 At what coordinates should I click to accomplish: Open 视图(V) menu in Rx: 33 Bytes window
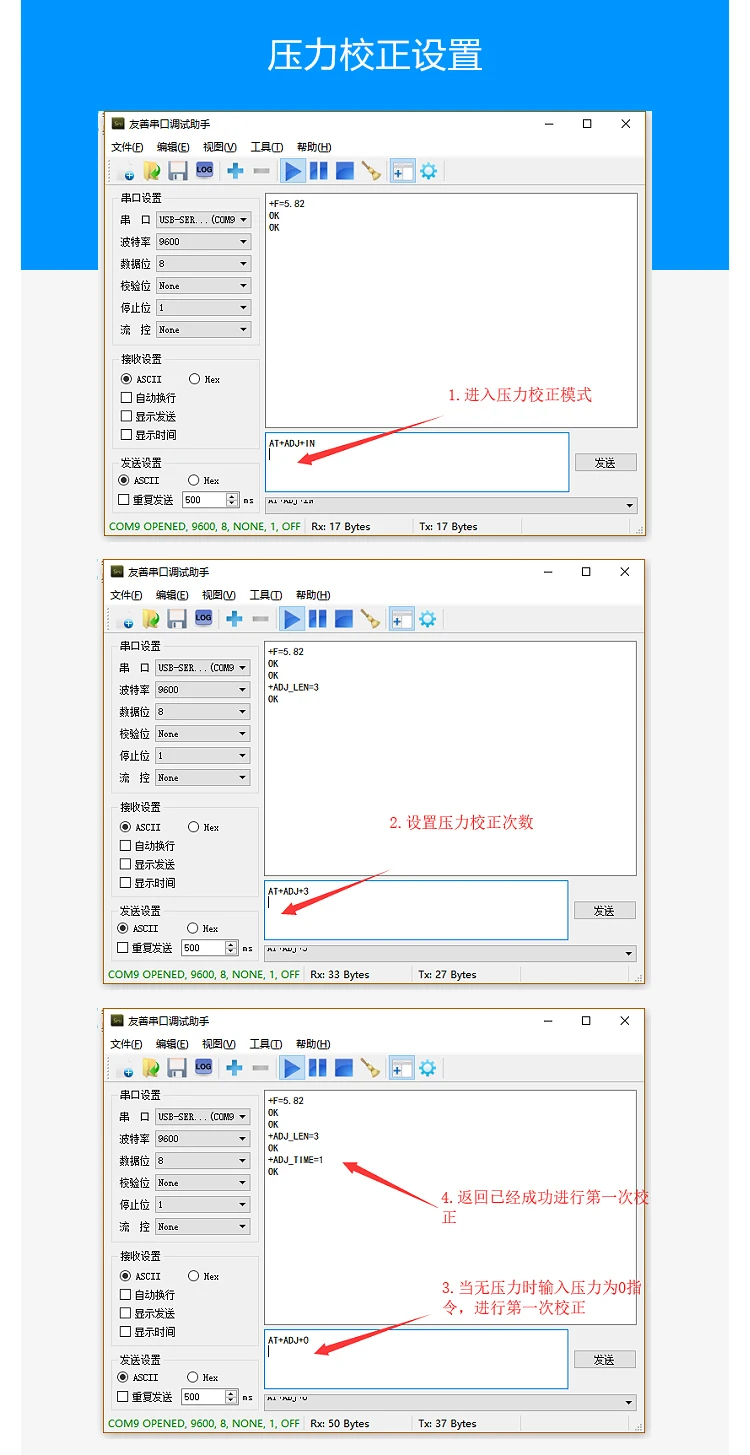coord(219,595)
